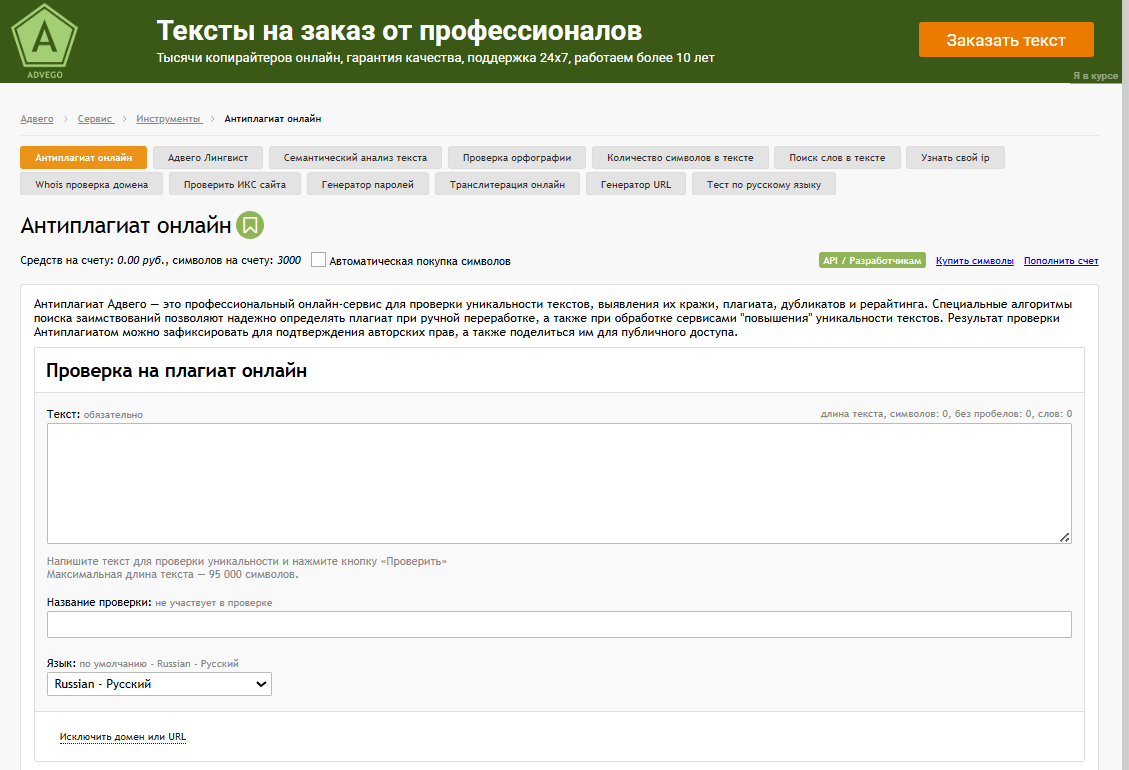The height and width of the screenshot is (770, 1129).
Task: Select the Генератор URL tab
Action: click(x=636, y=184)
